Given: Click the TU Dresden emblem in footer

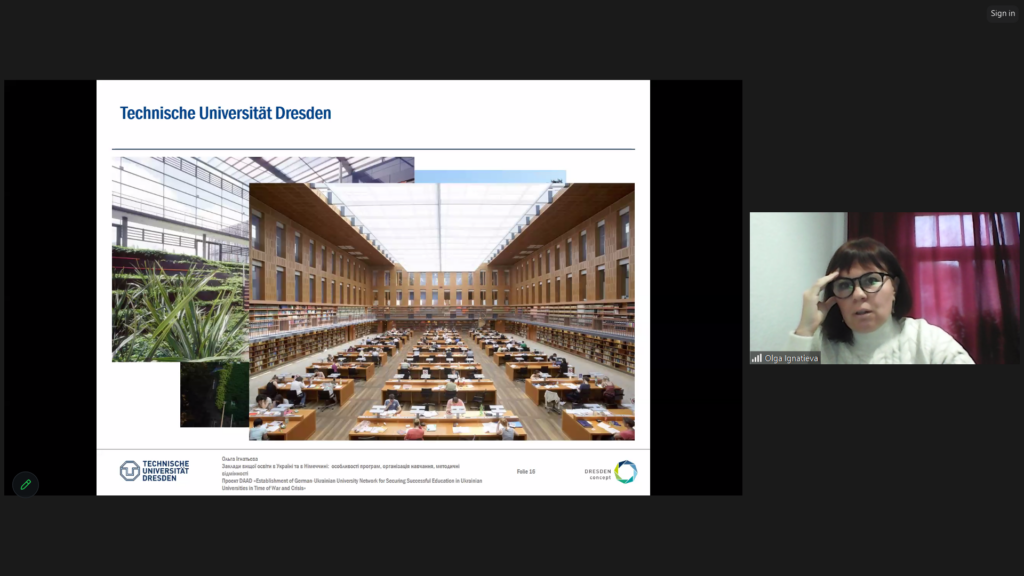Looking at the screenshot, I should pyautogui.click(x=130, y=471).
